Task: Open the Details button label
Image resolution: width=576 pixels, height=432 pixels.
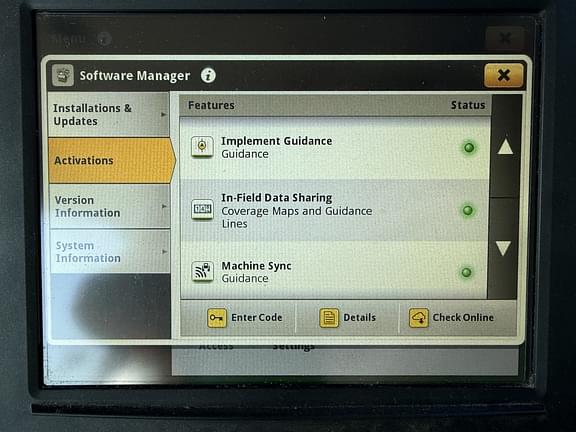Action: (x=359, y=317)
